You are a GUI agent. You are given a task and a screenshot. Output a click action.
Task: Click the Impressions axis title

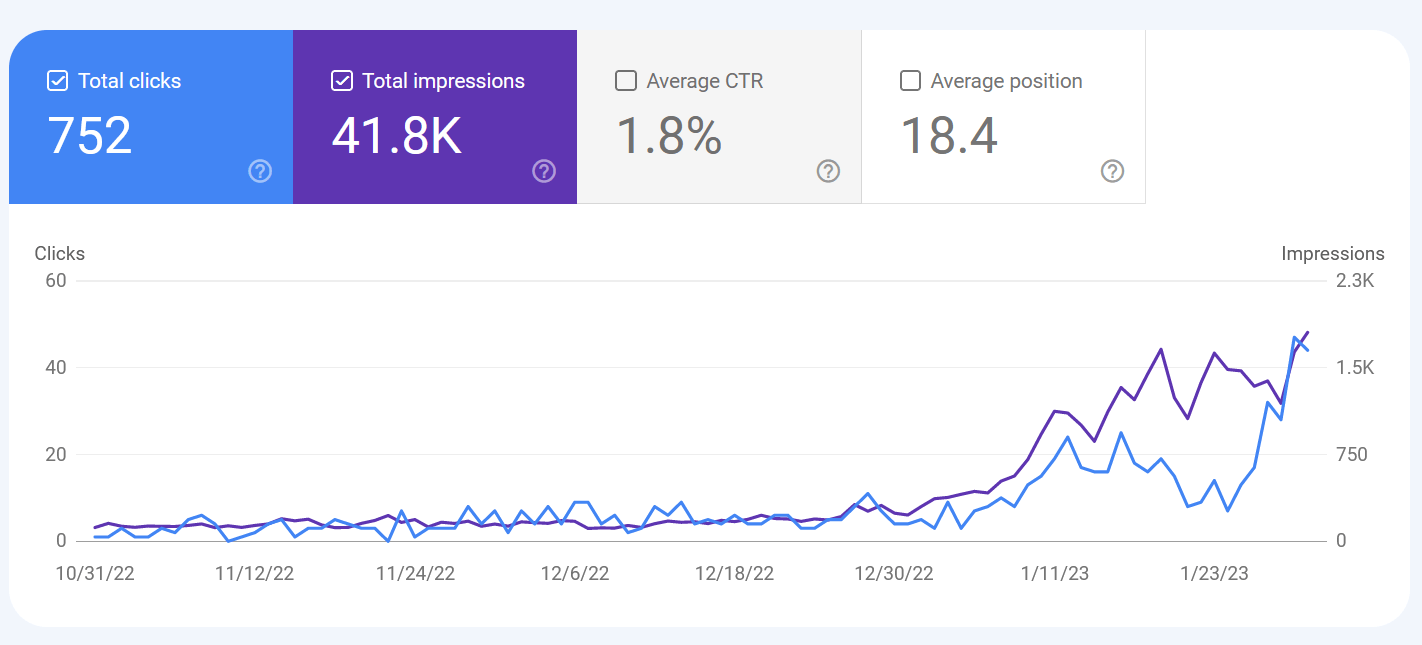pyautogui.click(x=1333, y=254)
